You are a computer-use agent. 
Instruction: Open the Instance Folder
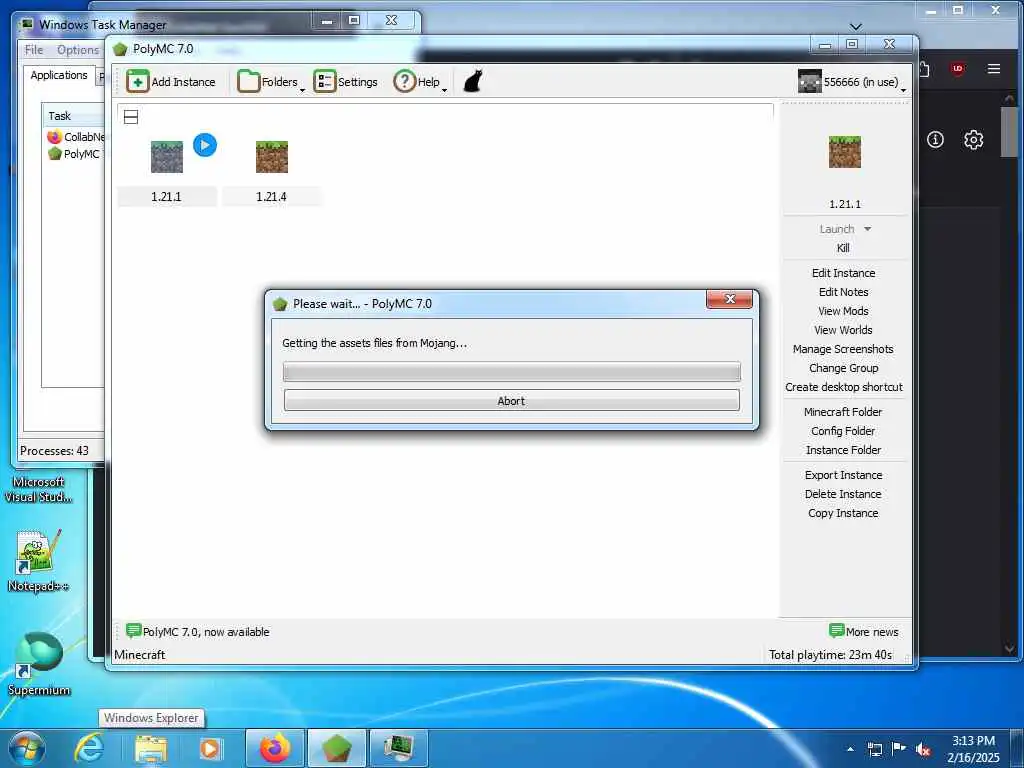843,450
